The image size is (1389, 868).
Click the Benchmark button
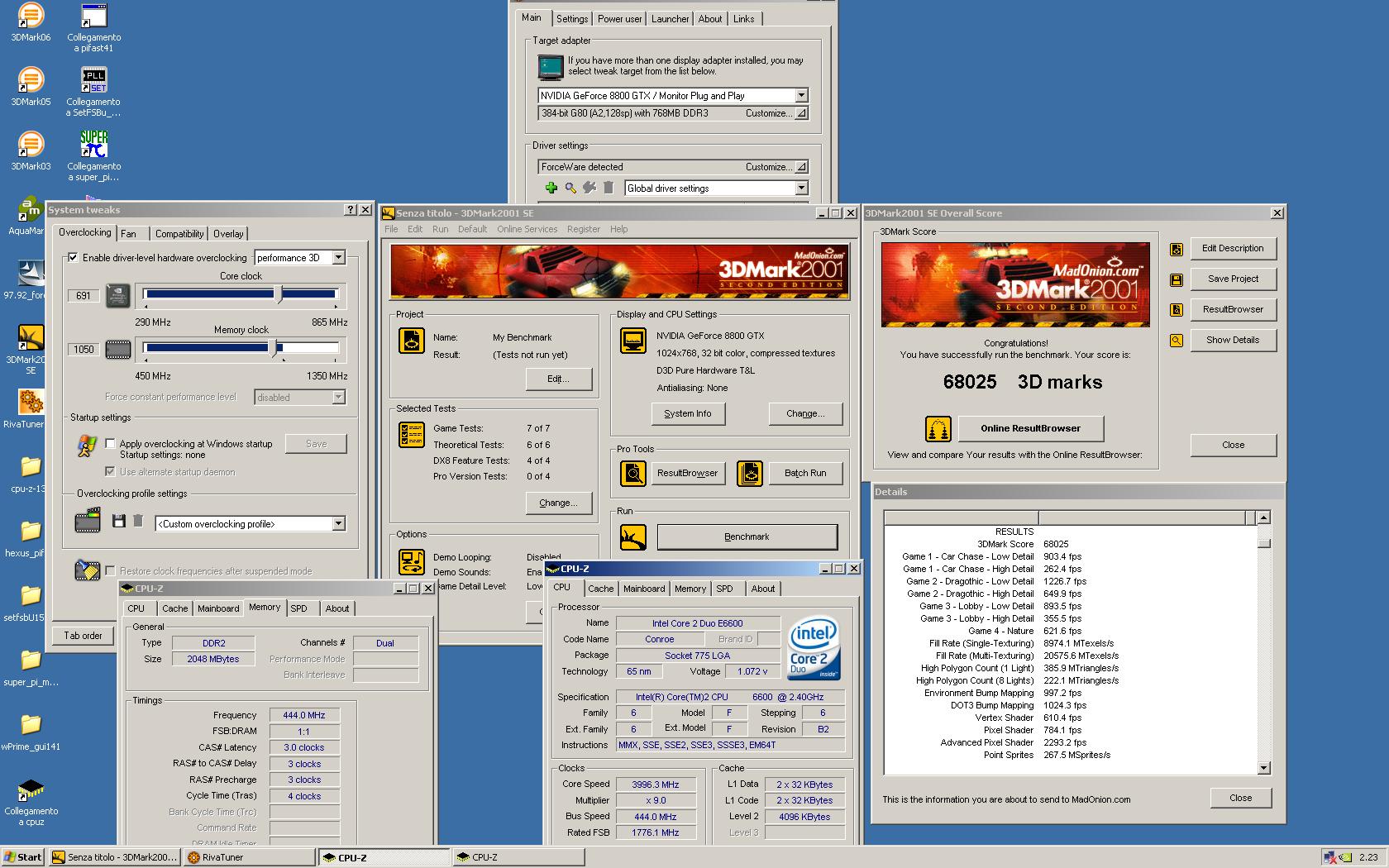click(x=747, y=537)
